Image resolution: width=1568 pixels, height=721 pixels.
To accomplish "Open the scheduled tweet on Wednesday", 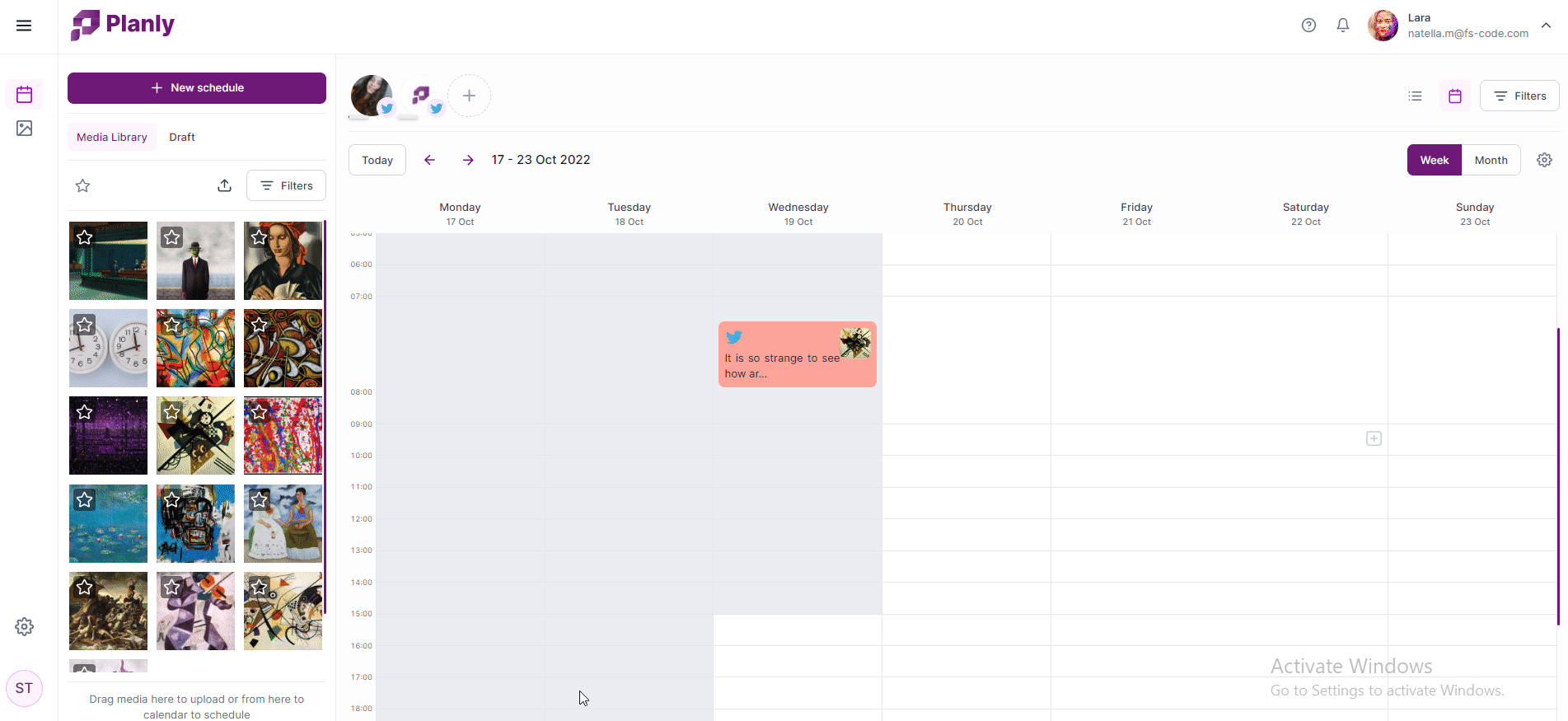I will click(x=798, y=354).
